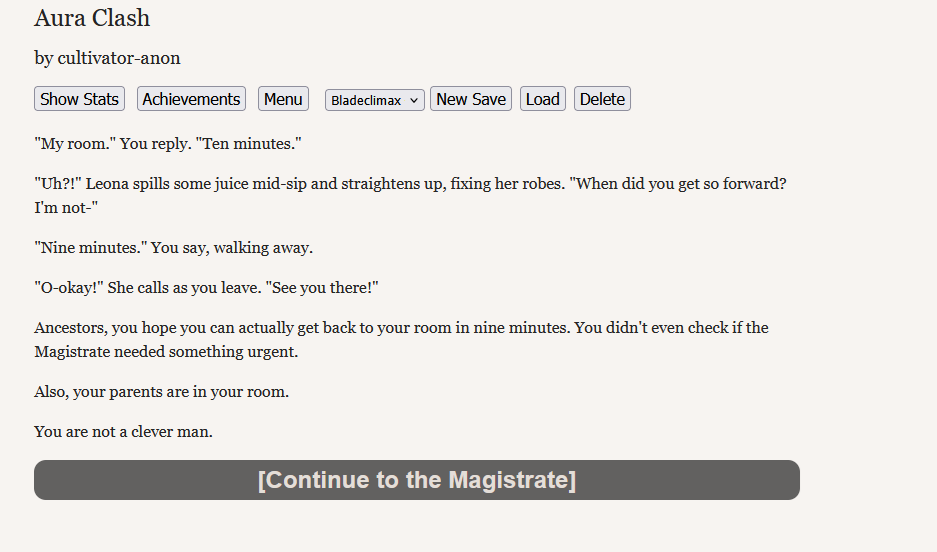The image size is (937, 552).
Task: Delete the selected save
Action: (602, 99)
